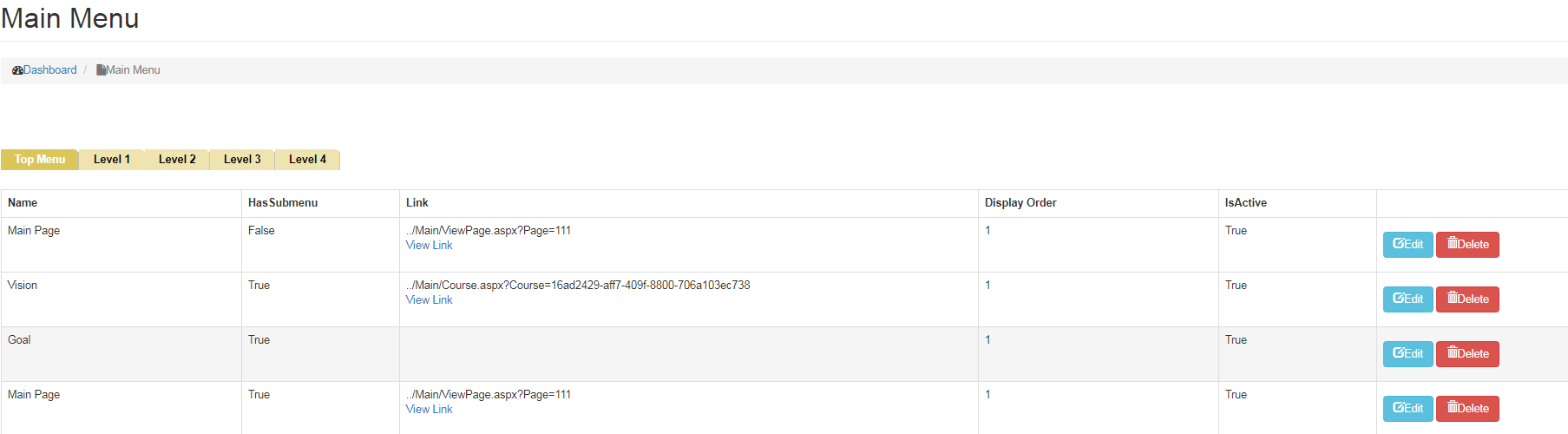
Task: Click the Delete trash icon for Goal row
Action: click(1452, 353)
